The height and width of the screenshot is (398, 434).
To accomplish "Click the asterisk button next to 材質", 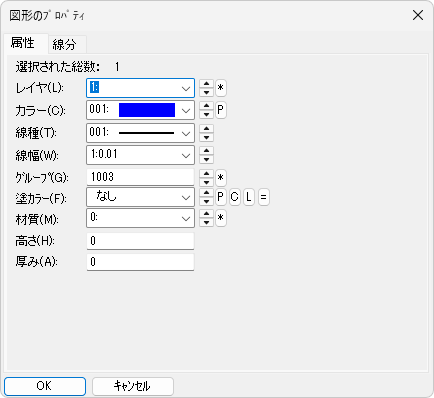I will [220, 218].
